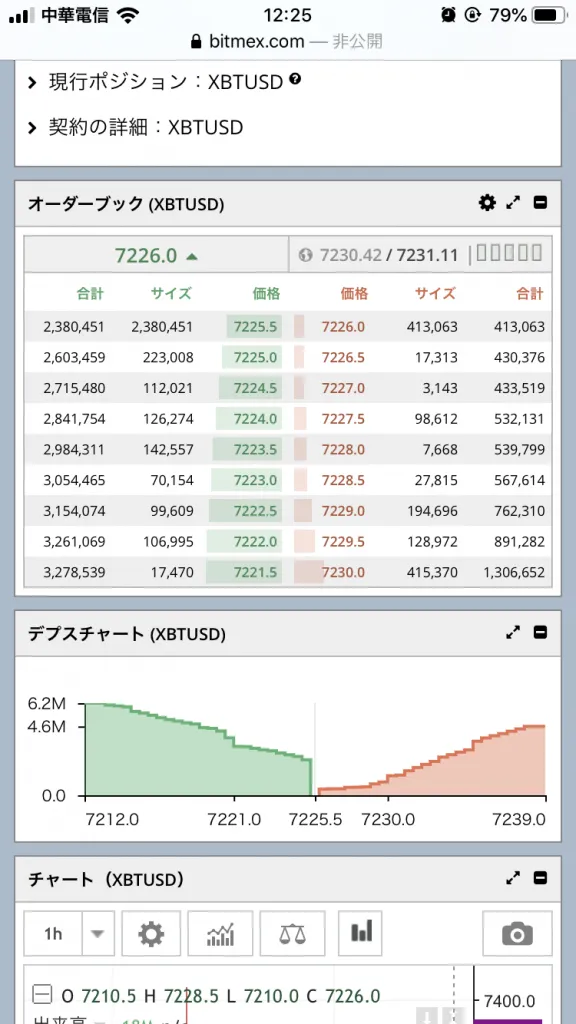The width and height of the screenshot is (576, 1024).
Task: Expand the 現行ポジション：XBTUSD section
Action: (x=165, y=82)
